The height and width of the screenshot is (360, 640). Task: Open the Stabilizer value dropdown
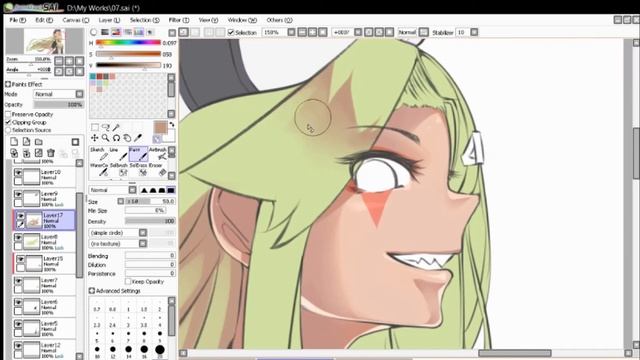click(x=474, y=32)
